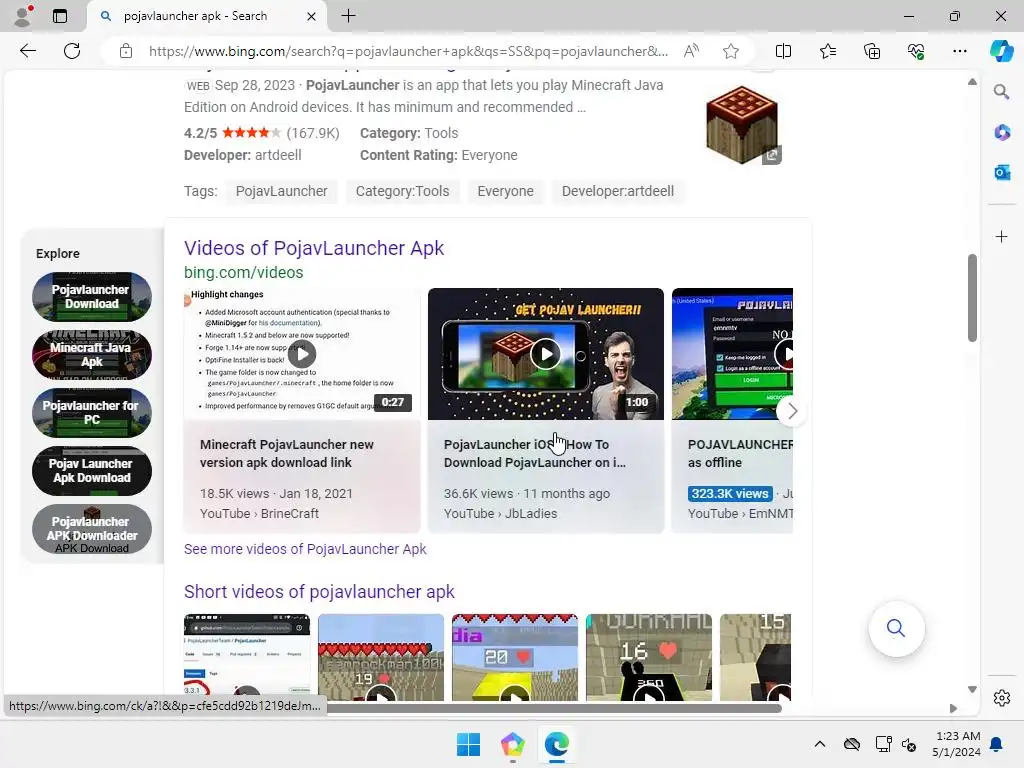Screen dimensions: 1024x768
Task: View site information lock icon
Action: pos(126,51)
